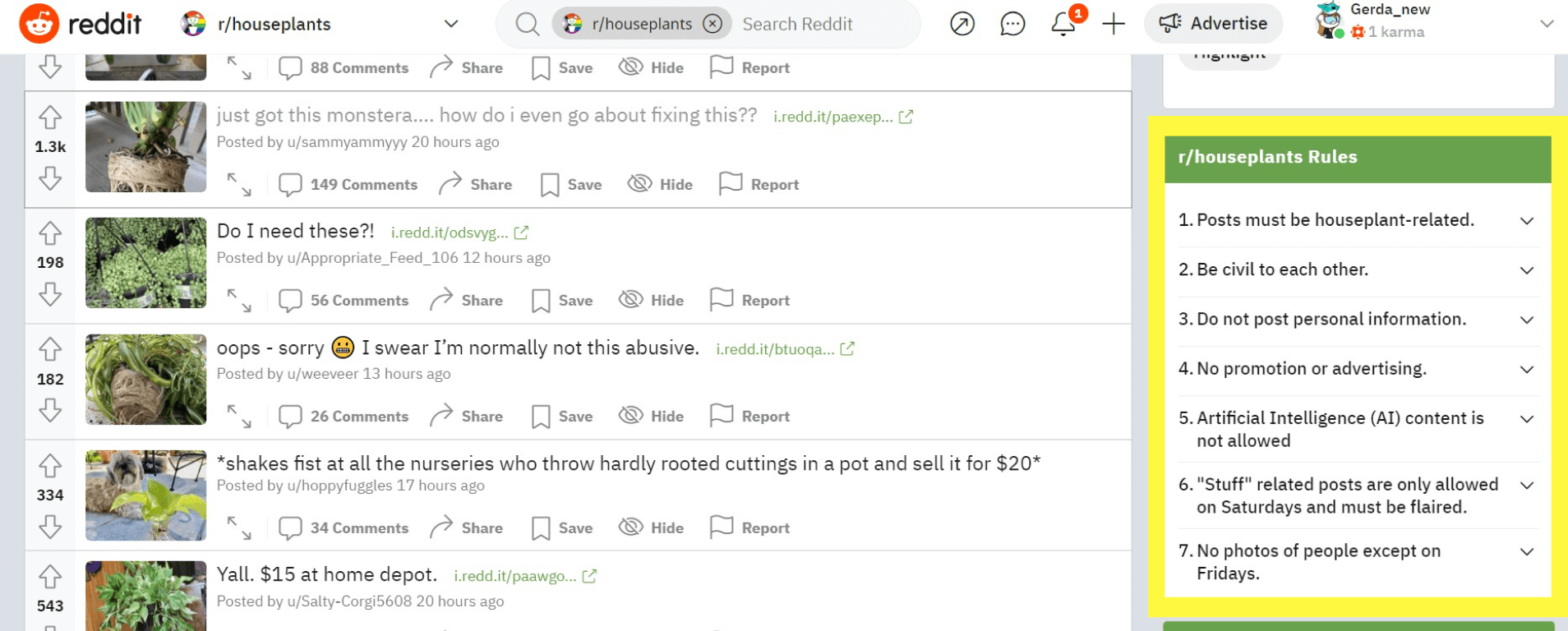Expand the monstera post preview

pos(239,184)
